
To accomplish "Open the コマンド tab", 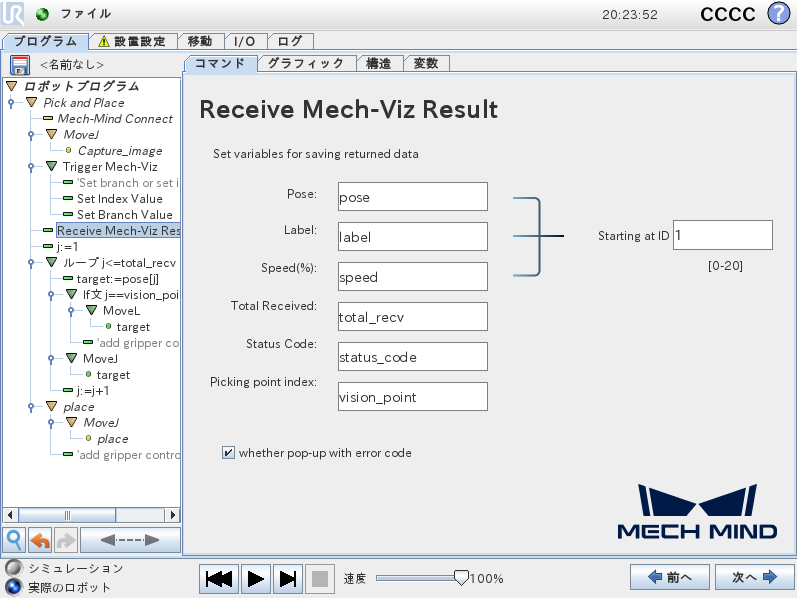I will (x=220, y=64).
